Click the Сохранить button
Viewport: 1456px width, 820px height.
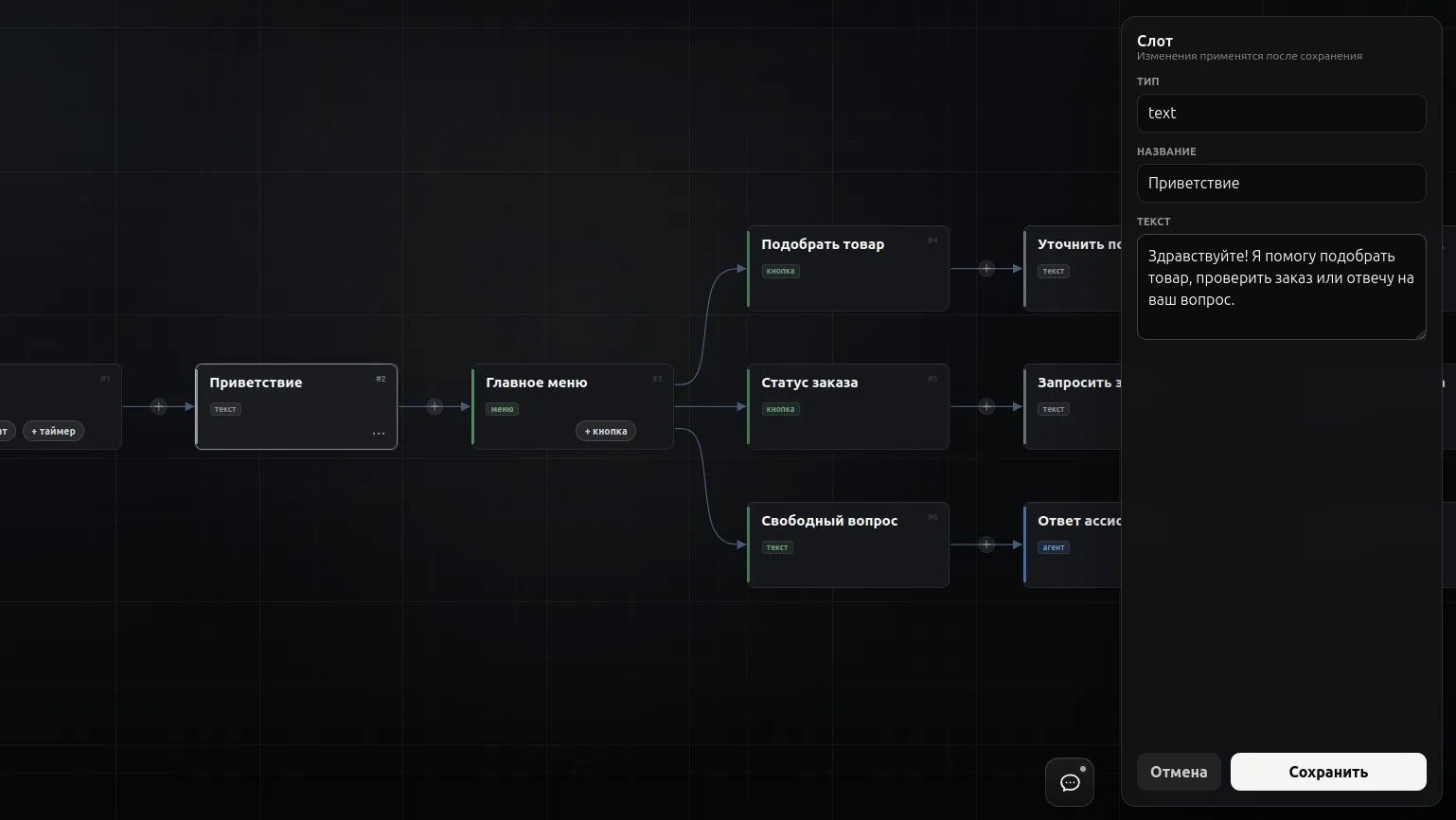1328,772
